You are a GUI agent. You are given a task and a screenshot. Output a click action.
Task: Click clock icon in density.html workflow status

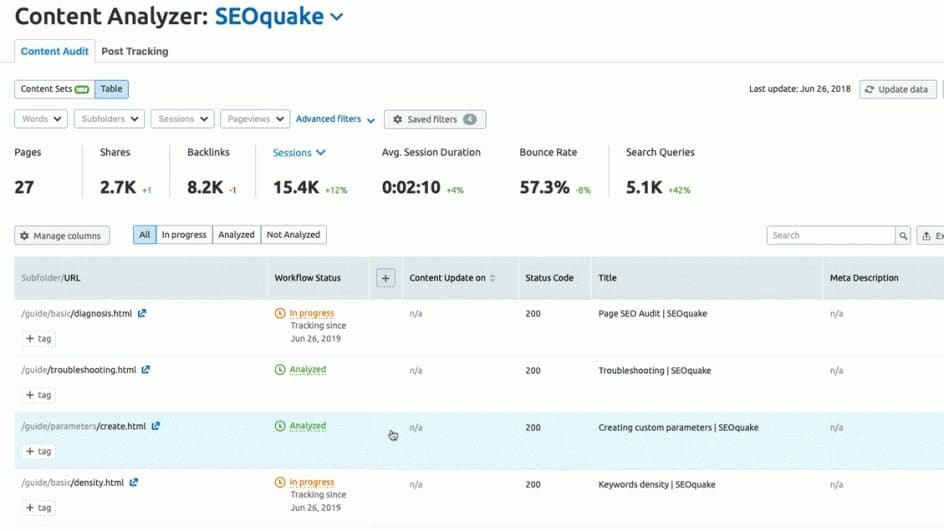coord(279,482)
